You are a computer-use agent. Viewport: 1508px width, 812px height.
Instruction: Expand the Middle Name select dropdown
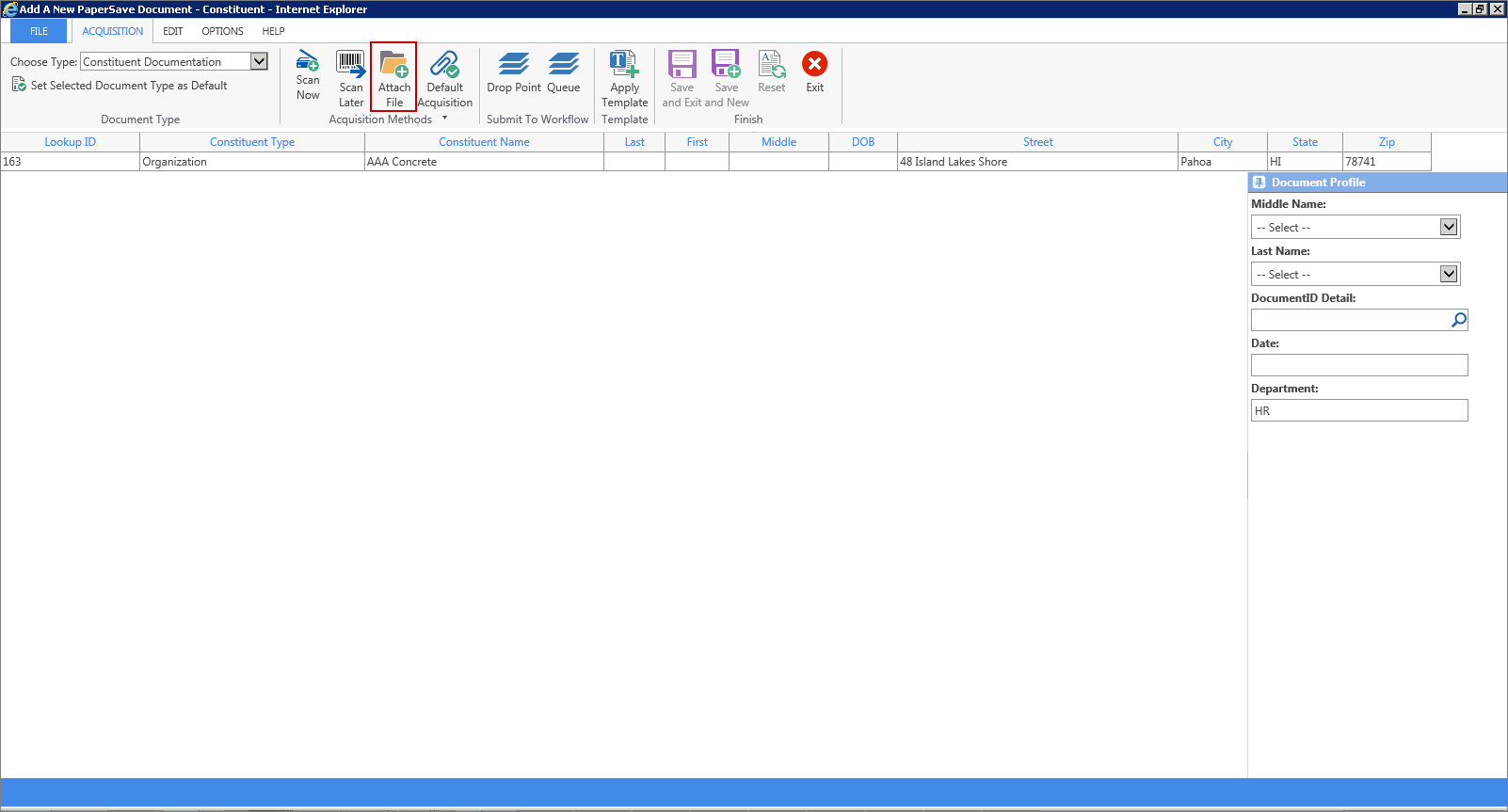(x=1449, y=227)
